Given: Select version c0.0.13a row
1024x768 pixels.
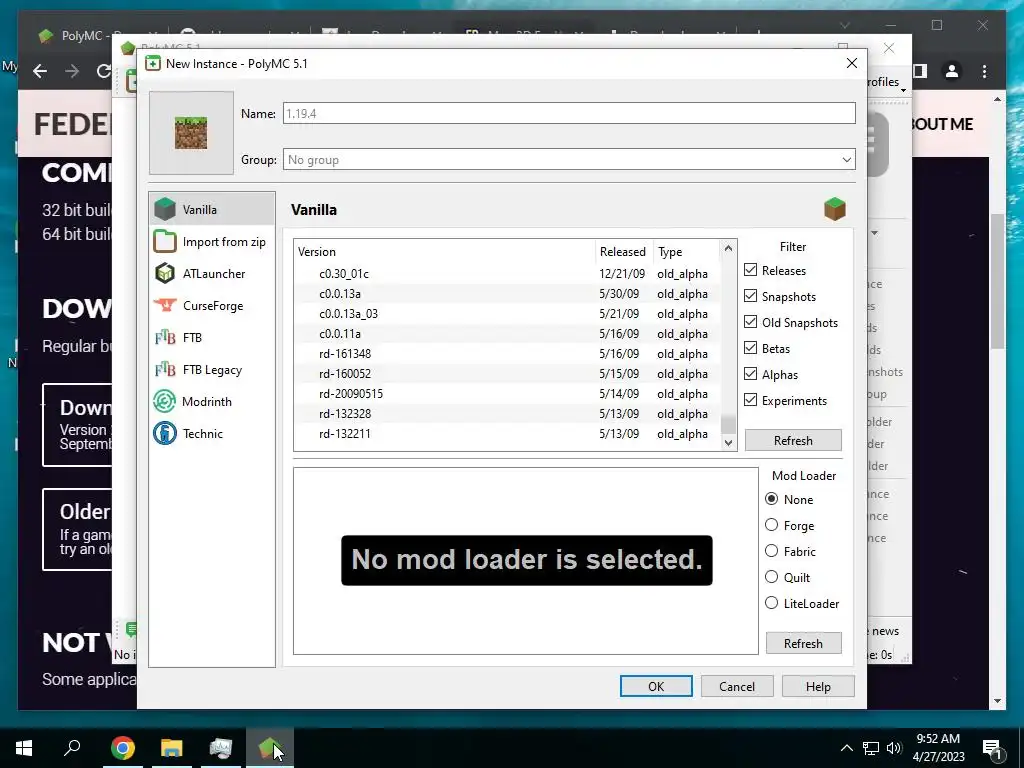Looking at the screenshot, I should [507, 294].
